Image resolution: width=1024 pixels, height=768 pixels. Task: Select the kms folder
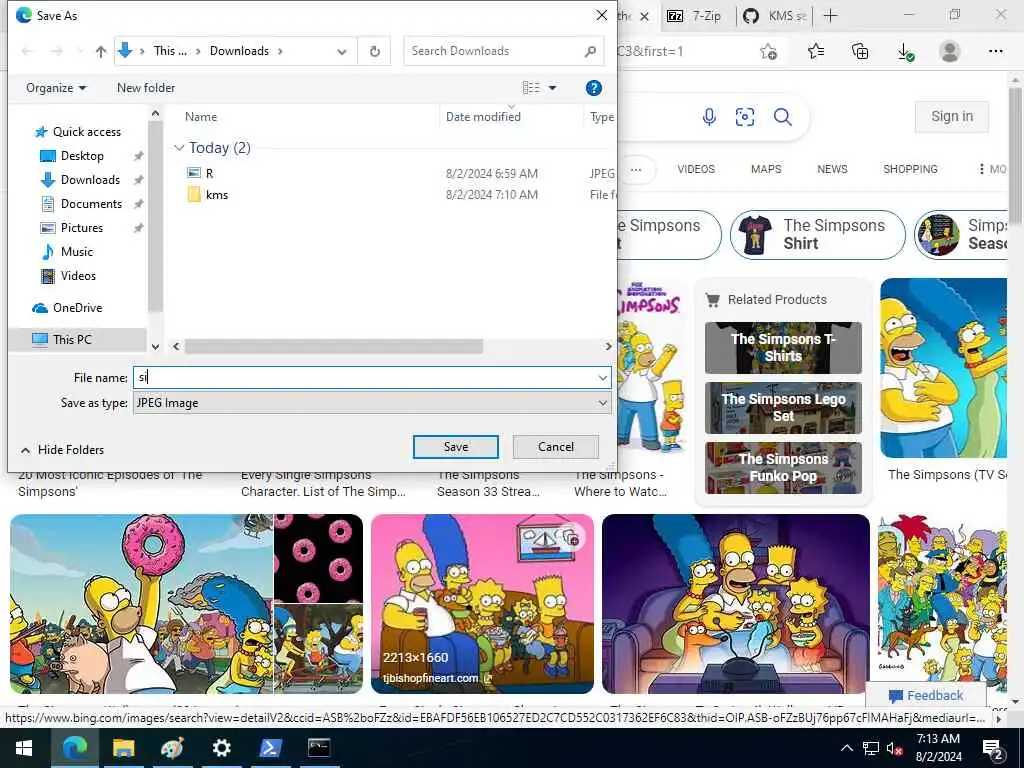216,195
